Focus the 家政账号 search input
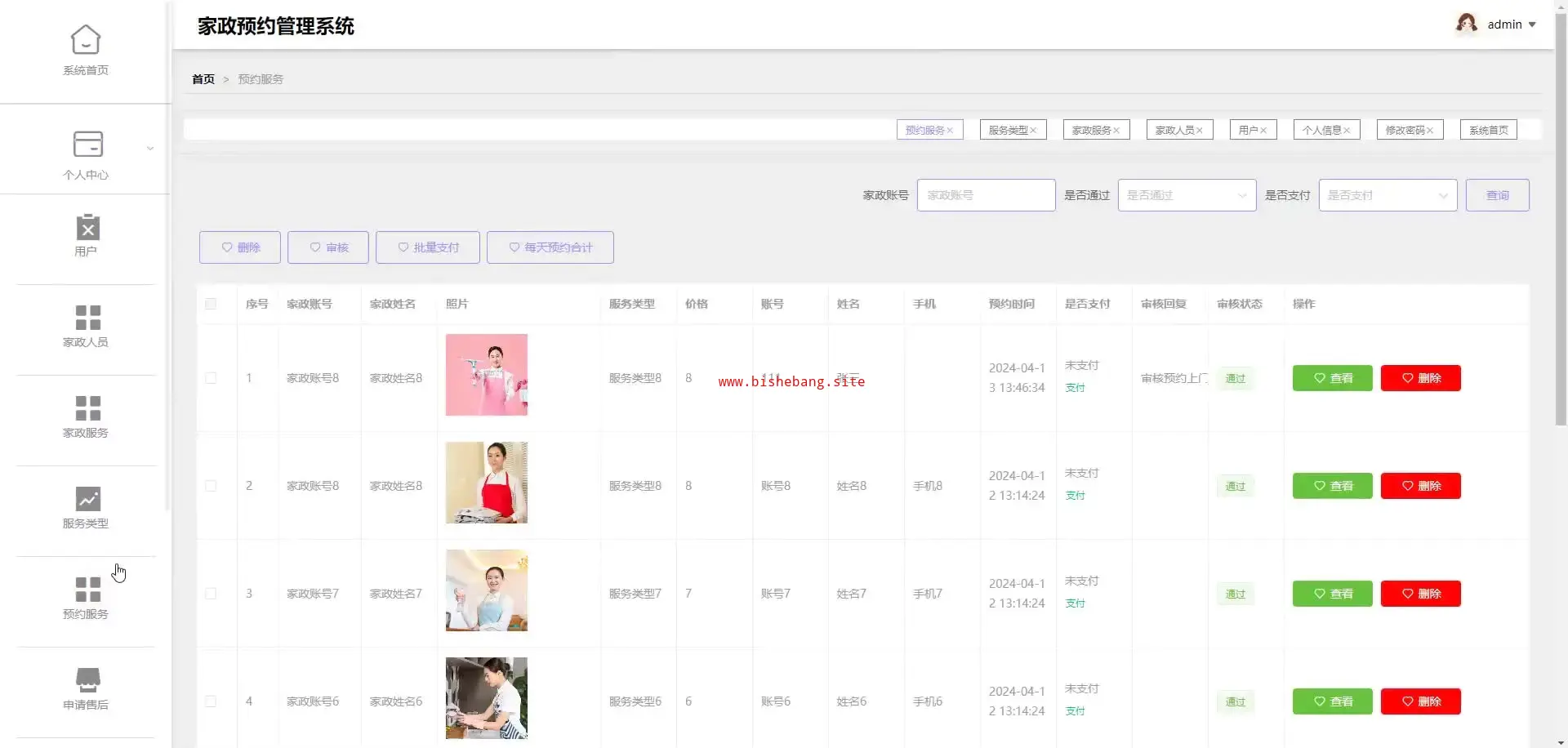1568x748 pixels. tap(986, 195)
